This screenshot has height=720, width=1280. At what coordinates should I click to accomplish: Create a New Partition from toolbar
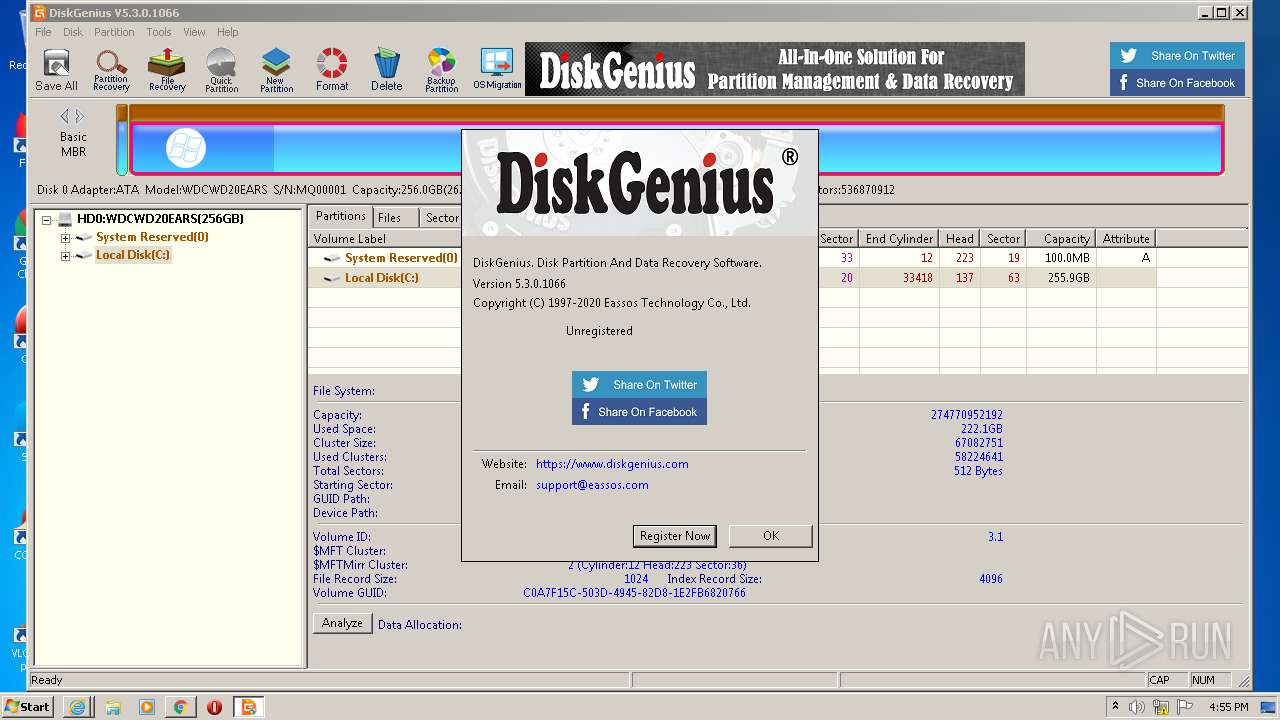point(276,69)
